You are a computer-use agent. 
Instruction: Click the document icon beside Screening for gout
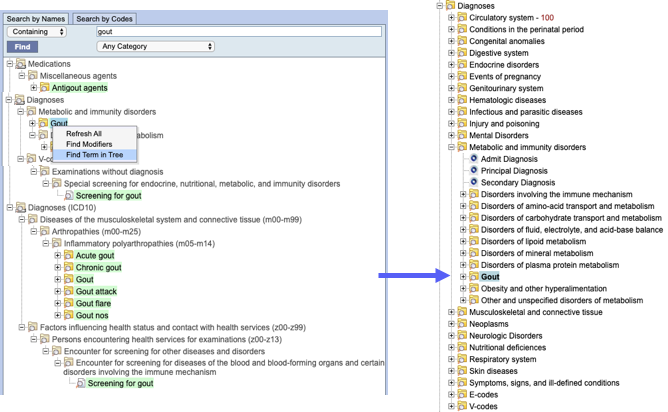click(69, 195)
